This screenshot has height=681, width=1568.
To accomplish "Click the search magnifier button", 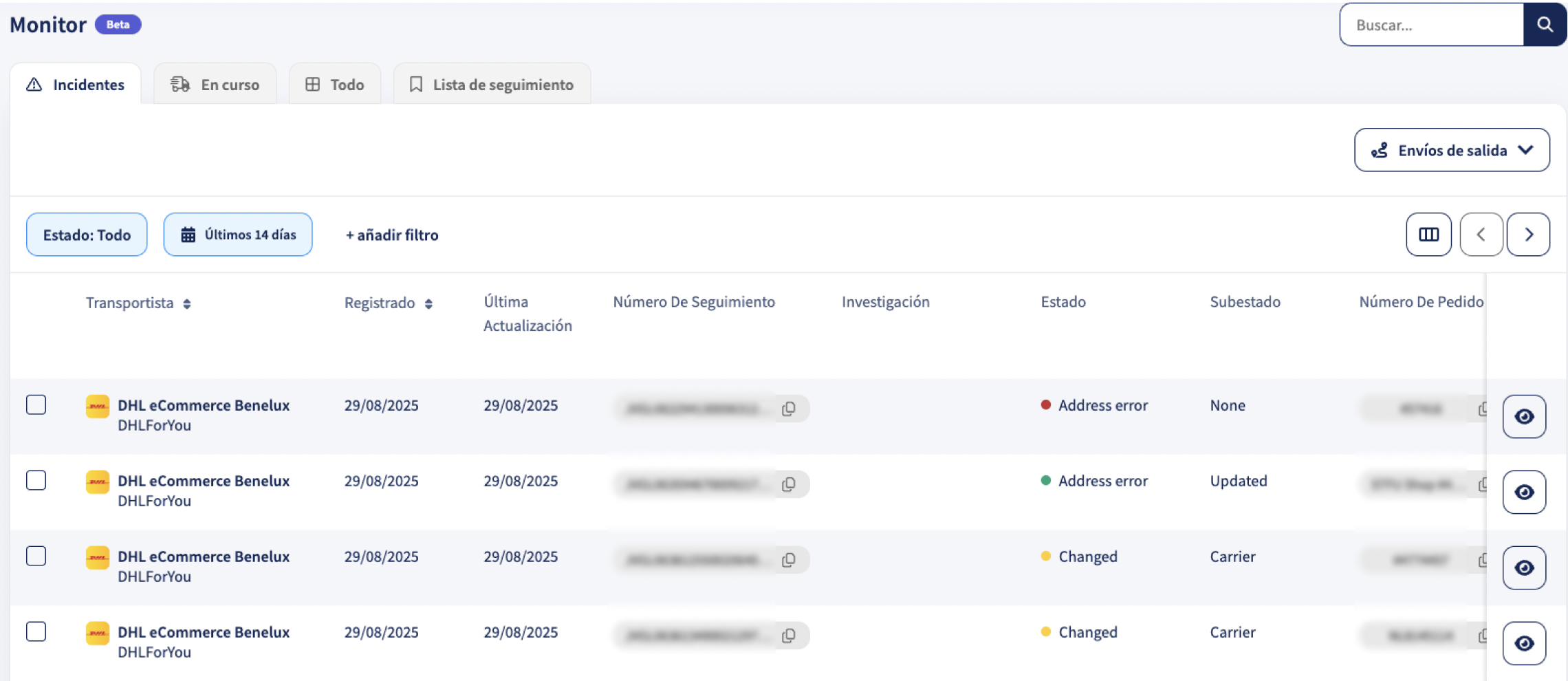I will (x=1545, y=25).
